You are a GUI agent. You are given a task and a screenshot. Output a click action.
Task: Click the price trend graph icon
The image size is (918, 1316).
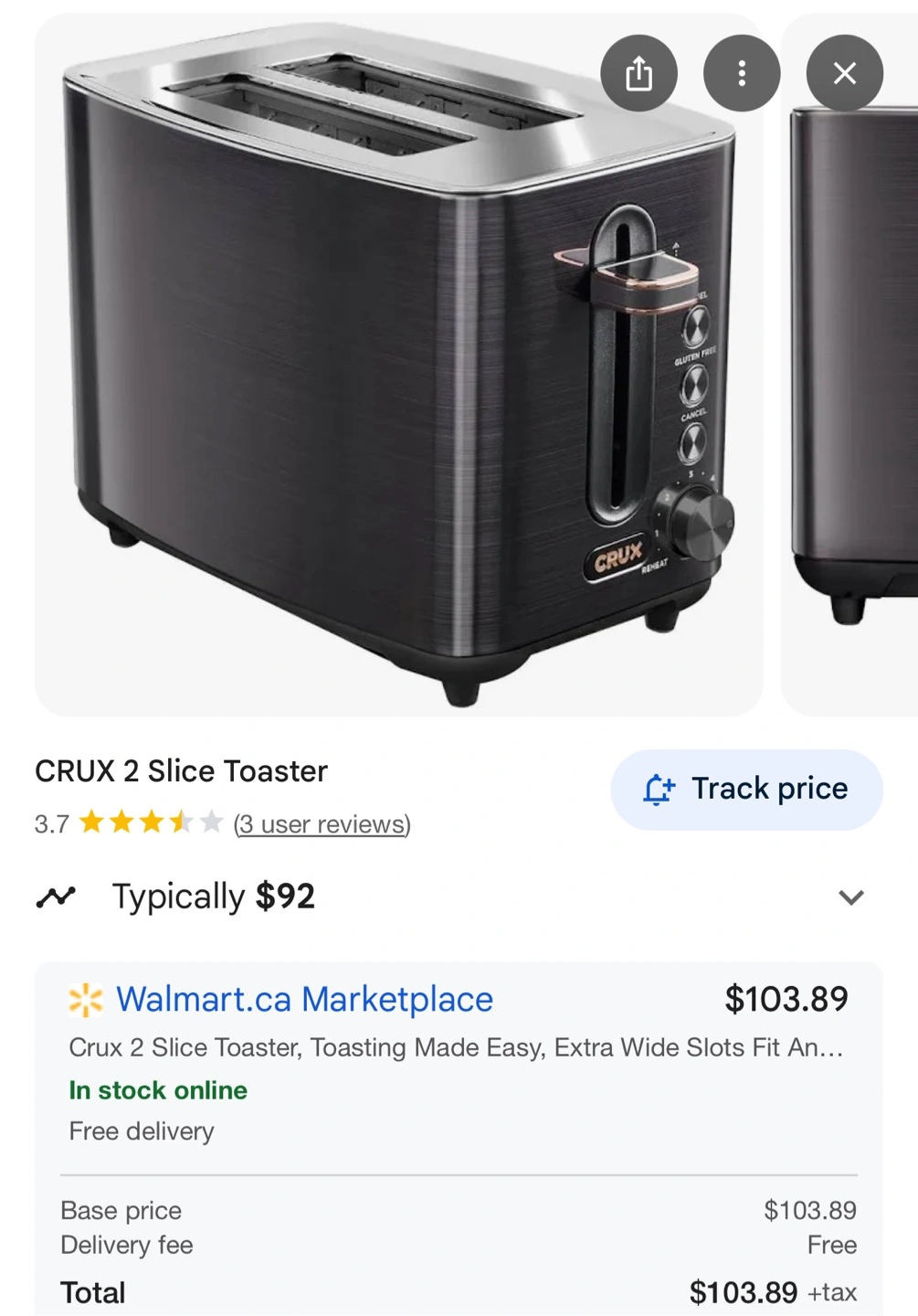pyautogui.click(x=56, y=897)
